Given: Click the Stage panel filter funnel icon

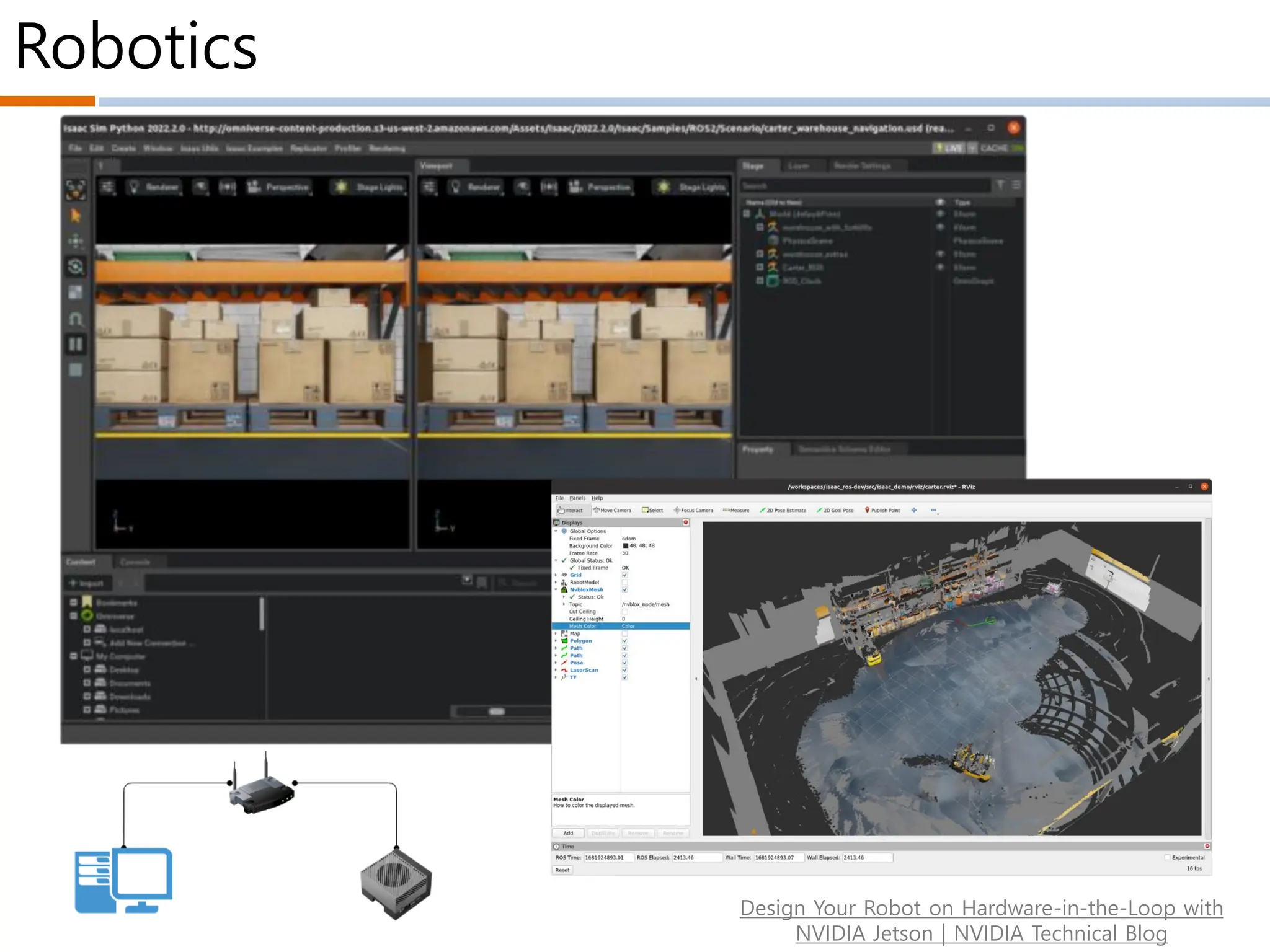Looking at the screenshot, I should point(1000,185).
